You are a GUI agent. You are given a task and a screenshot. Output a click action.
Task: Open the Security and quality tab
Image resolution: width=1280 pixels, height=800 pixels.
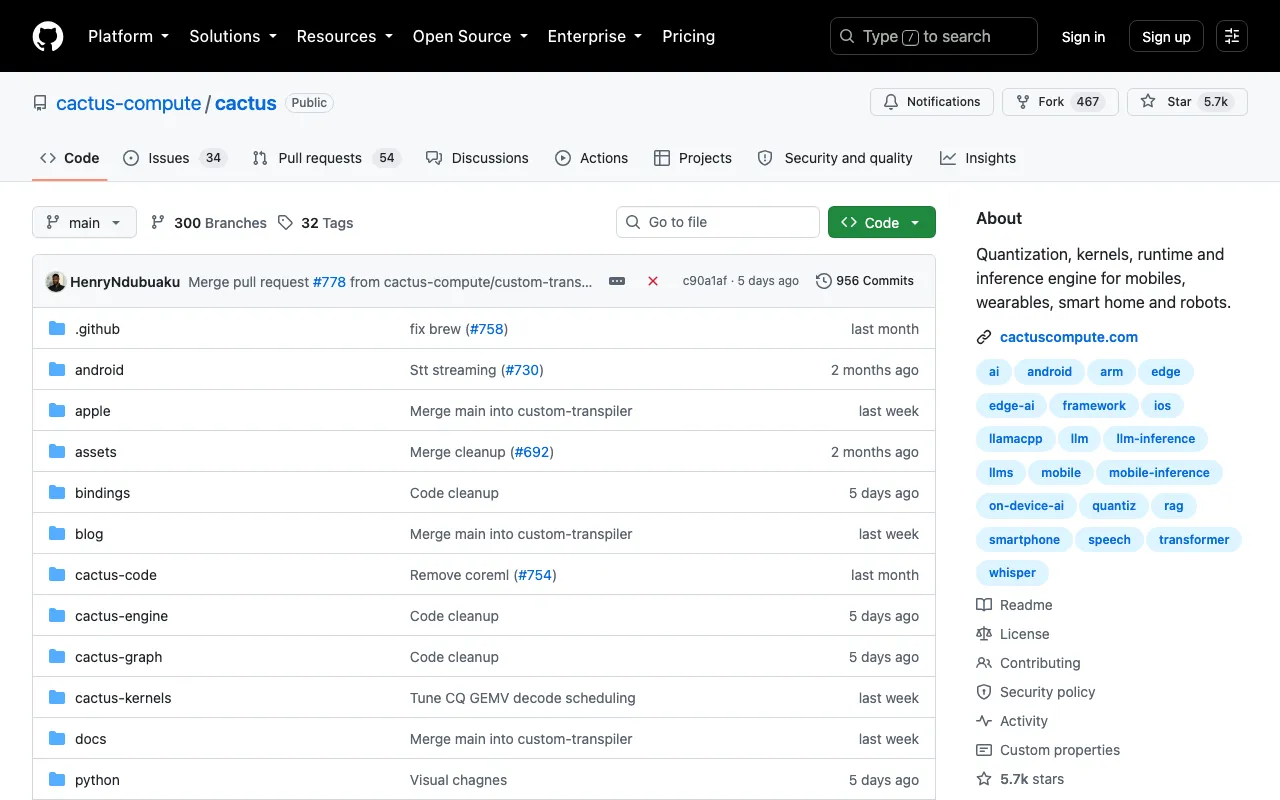point(835,158)
